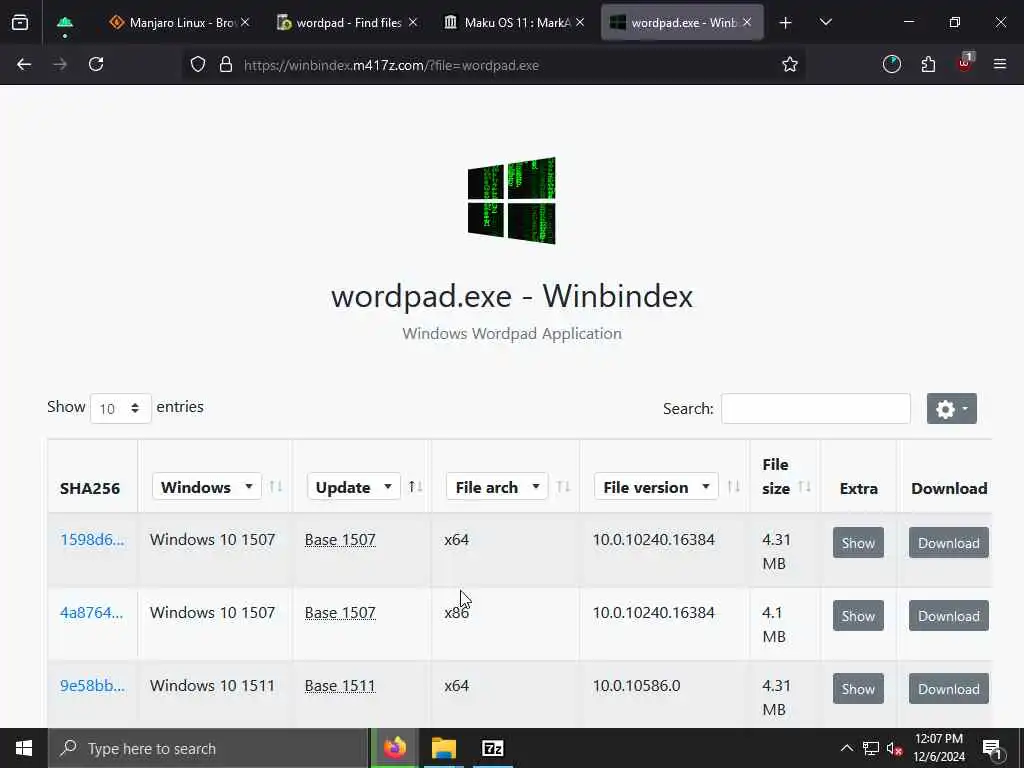Close the Maku OS 11 tab

point(580,23)
